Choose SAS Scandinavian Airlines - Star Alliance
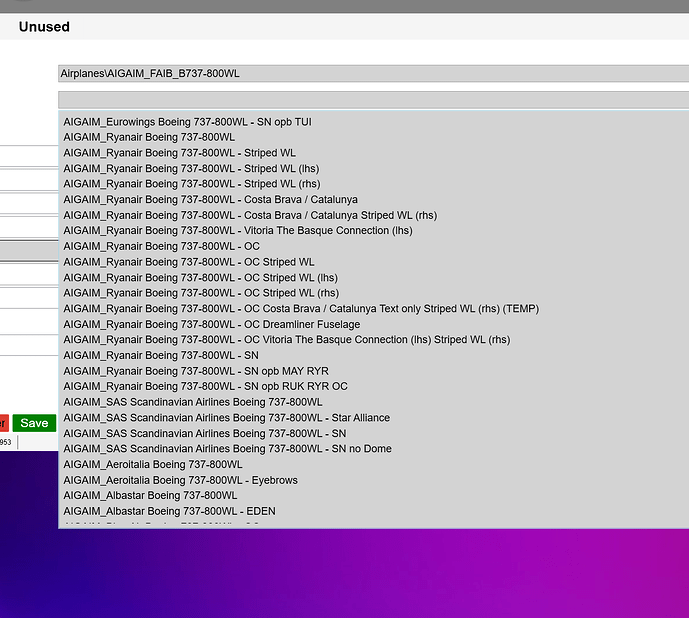 tap(226, 418)
